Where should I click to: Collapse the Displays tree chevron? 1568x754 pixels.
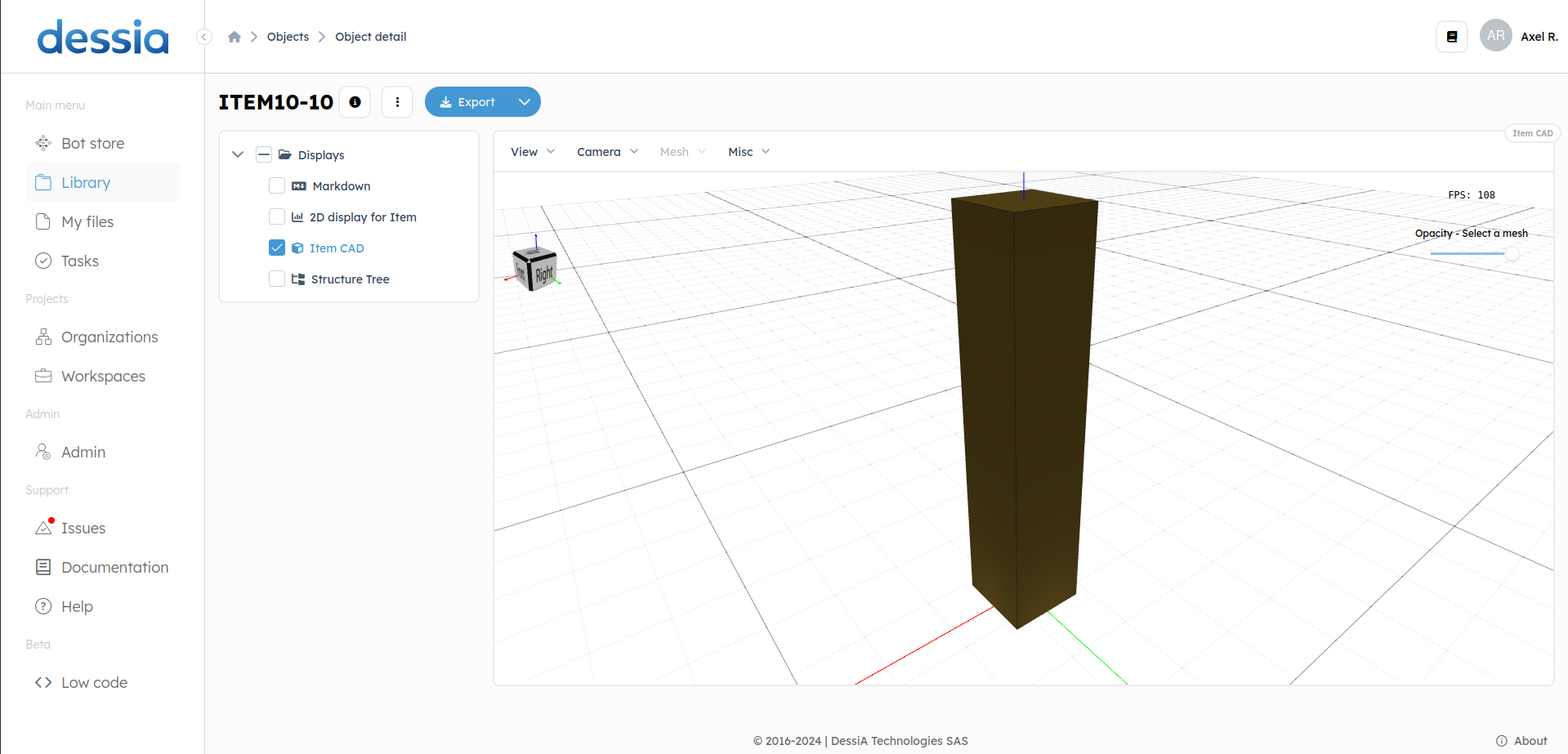[x=238, y=154]
